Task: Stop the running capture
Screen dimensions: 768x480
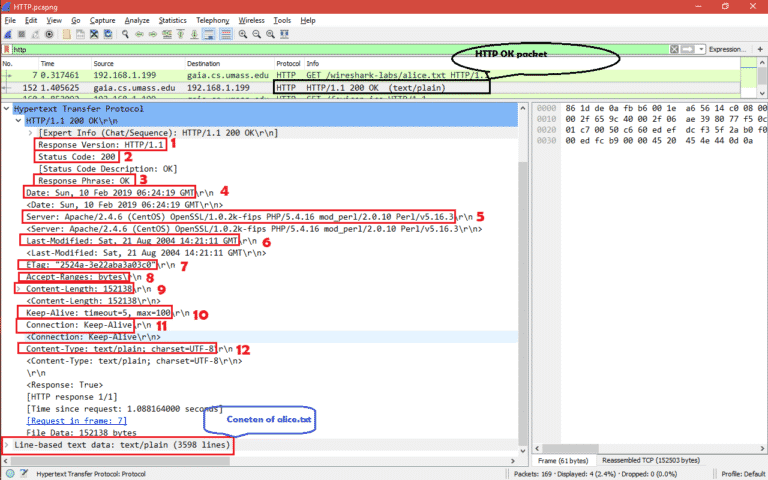Action: (22, 34)
